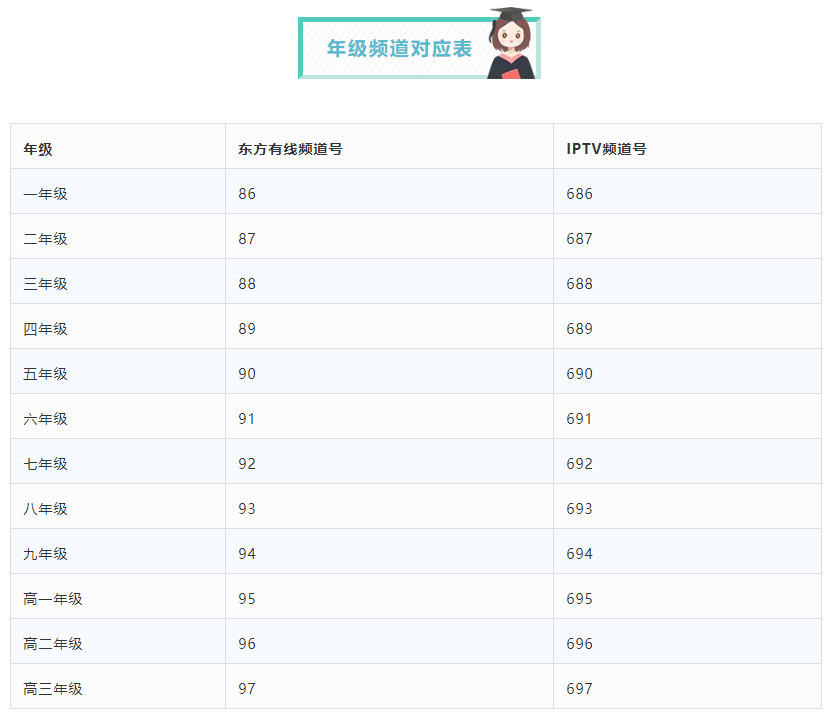The width and height of the screenshot is (839, 727).
Task: Click the 六年级 row label
Action: (x=45, y=419)
